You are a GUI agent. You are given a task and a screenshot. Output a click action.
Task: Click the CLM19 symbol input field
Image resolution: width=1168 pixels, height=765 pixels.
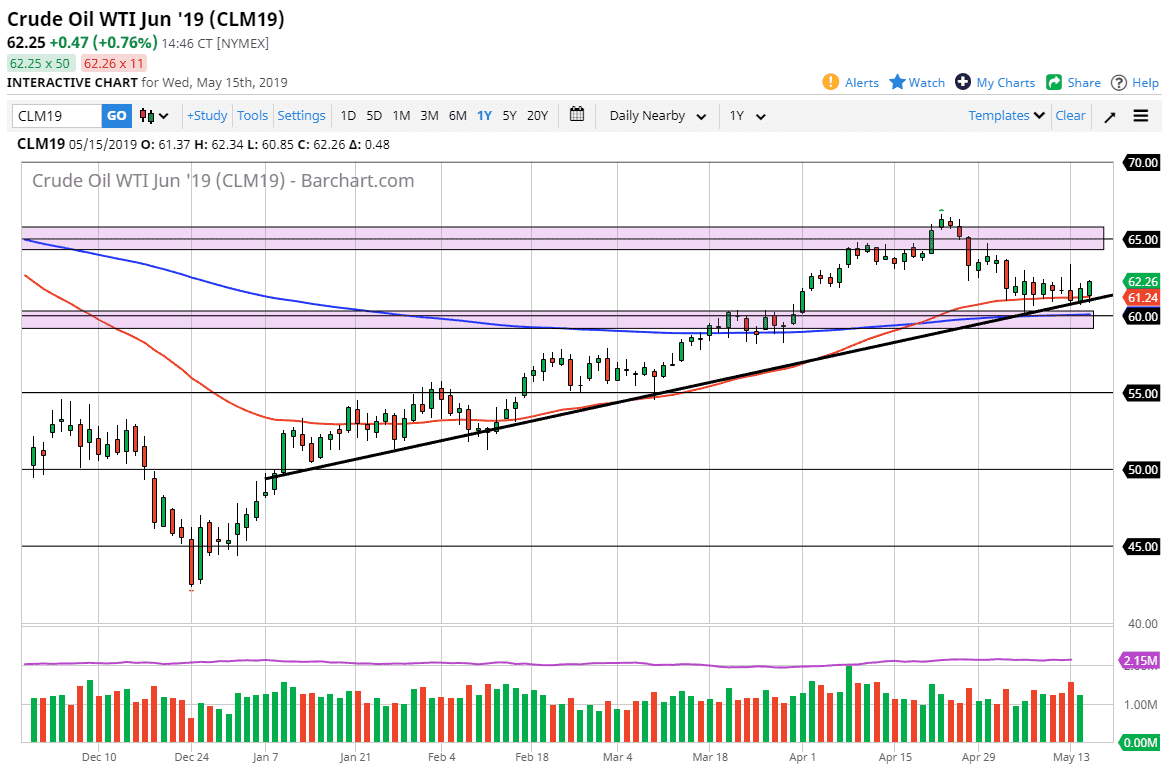(x=55, y=115)
